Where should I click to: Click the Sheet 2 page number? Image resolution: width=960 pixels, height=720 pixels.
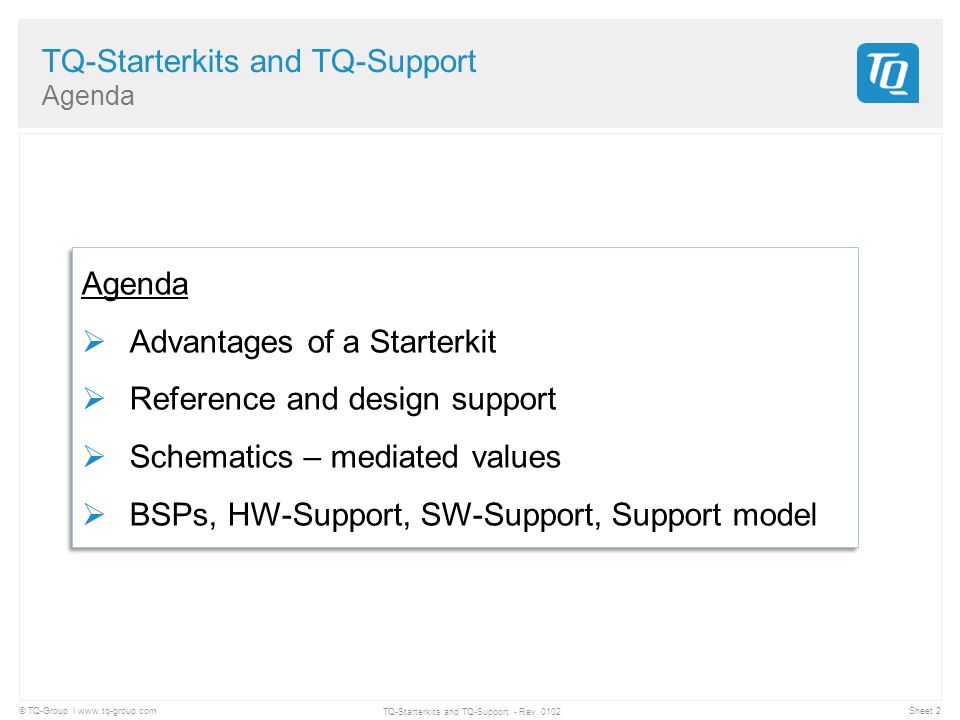click(x=924, y=711)
